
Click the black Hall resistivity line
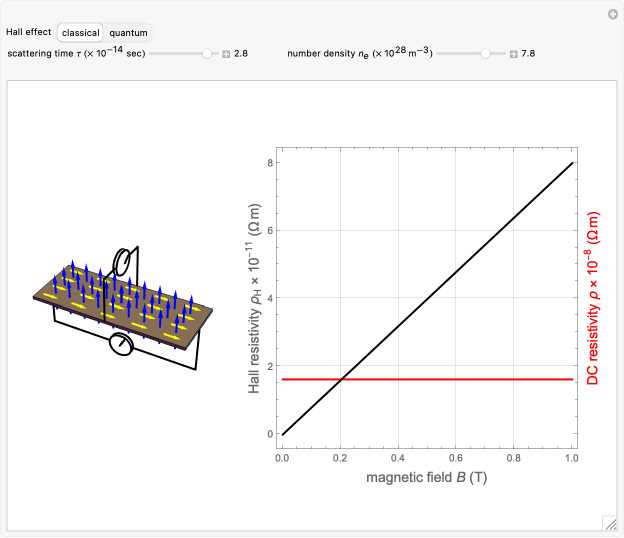(428, 298)
